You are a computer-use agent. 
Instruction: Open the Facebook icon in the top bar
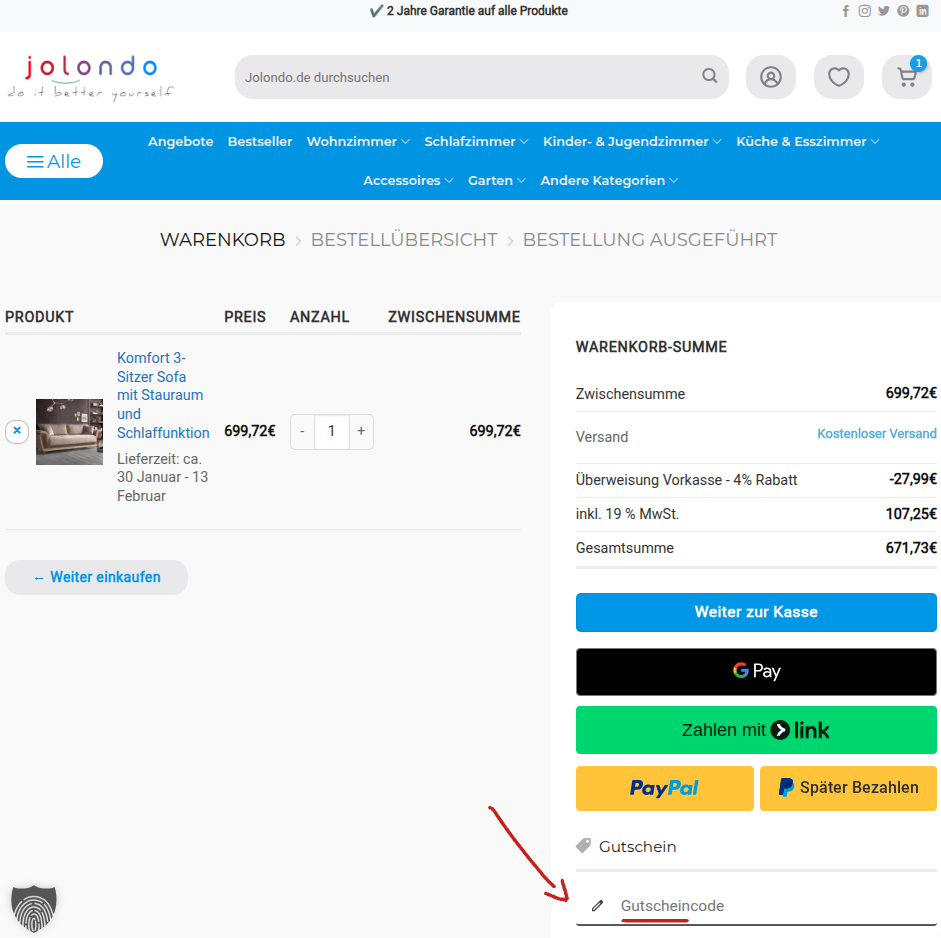(x=845, y=11)
